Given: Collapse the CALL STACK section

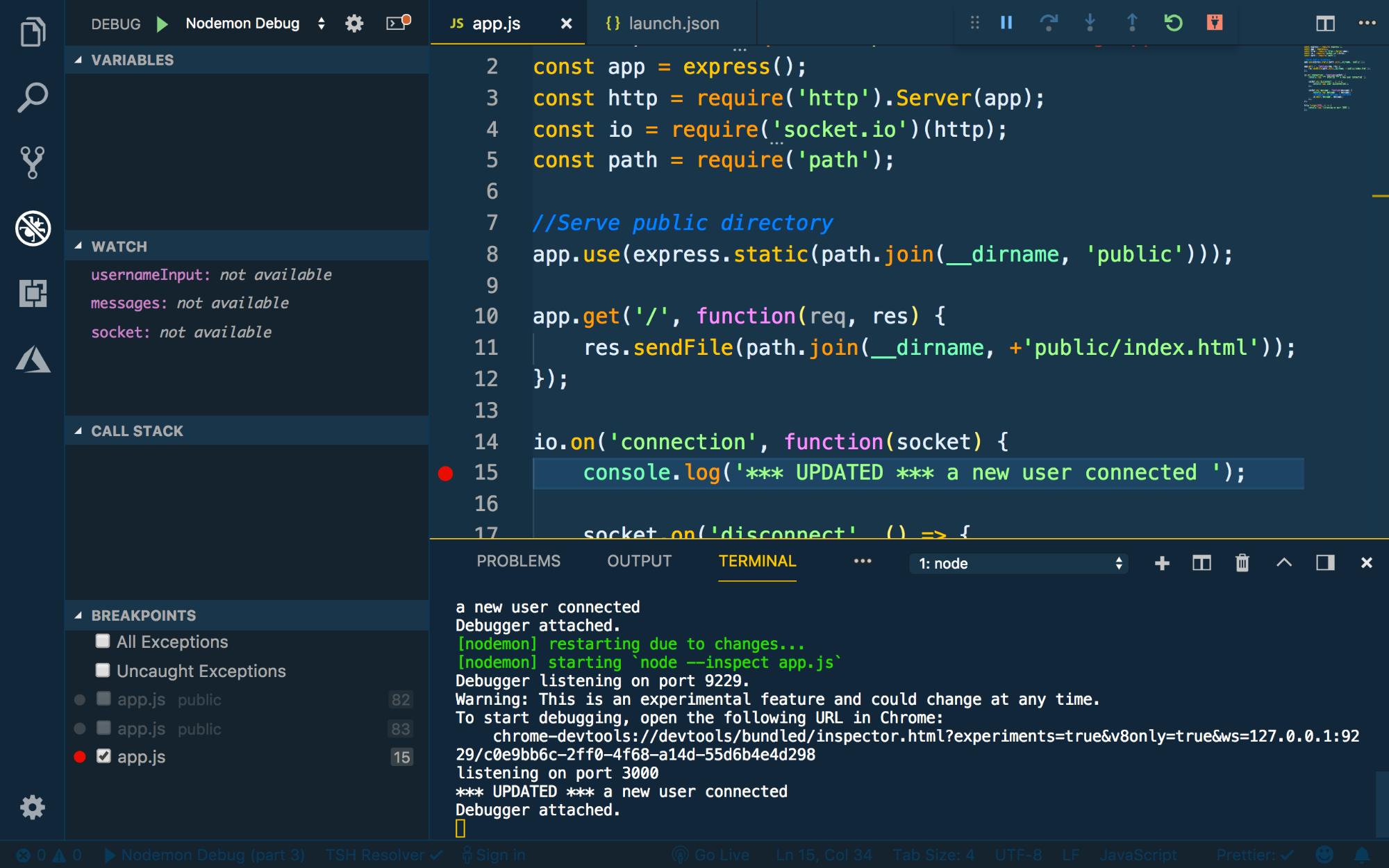Looking at the screenshot, I should pyautogui.click(x=247, y=431).
